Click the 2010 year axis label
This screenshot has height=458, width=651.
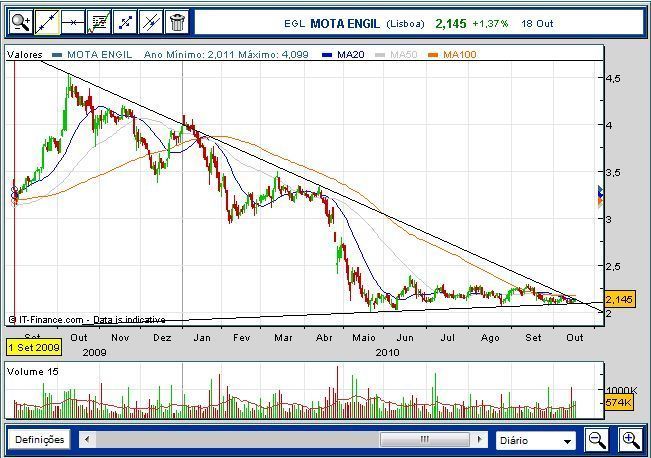(387, 353)
